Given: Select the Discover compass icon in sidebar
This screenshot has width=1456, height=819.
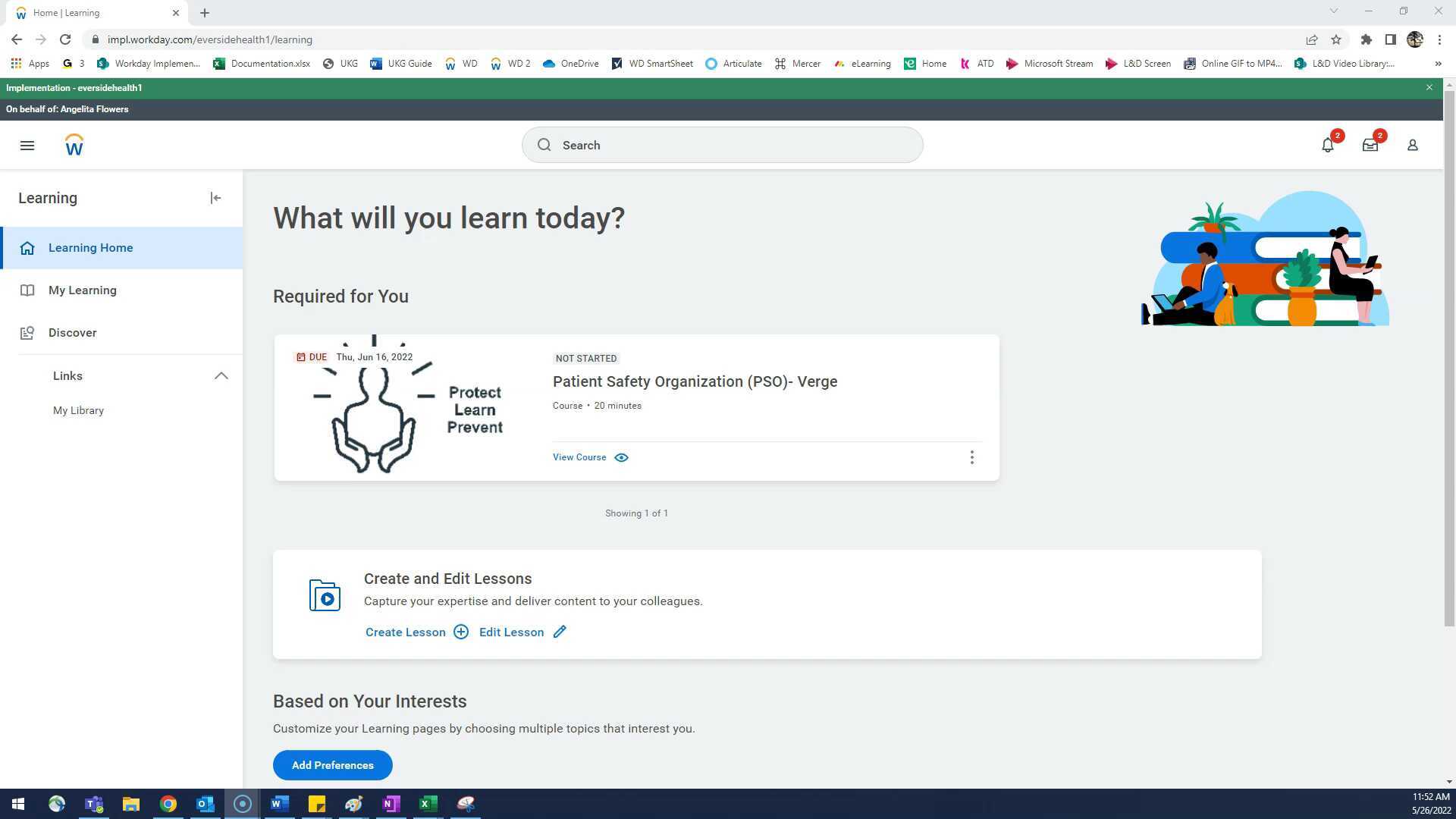Looking at the screenshot, I should 27,332.
